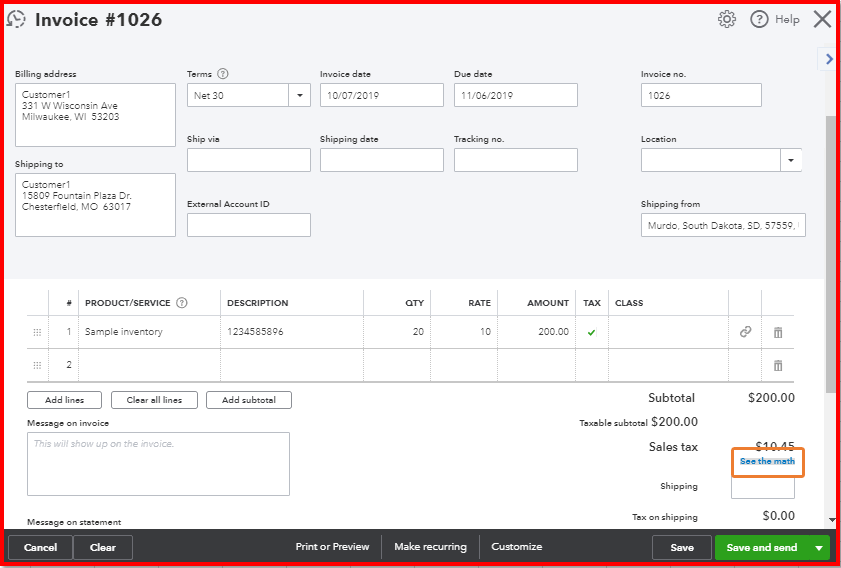Click the Clear button

[x=103, y=548]
